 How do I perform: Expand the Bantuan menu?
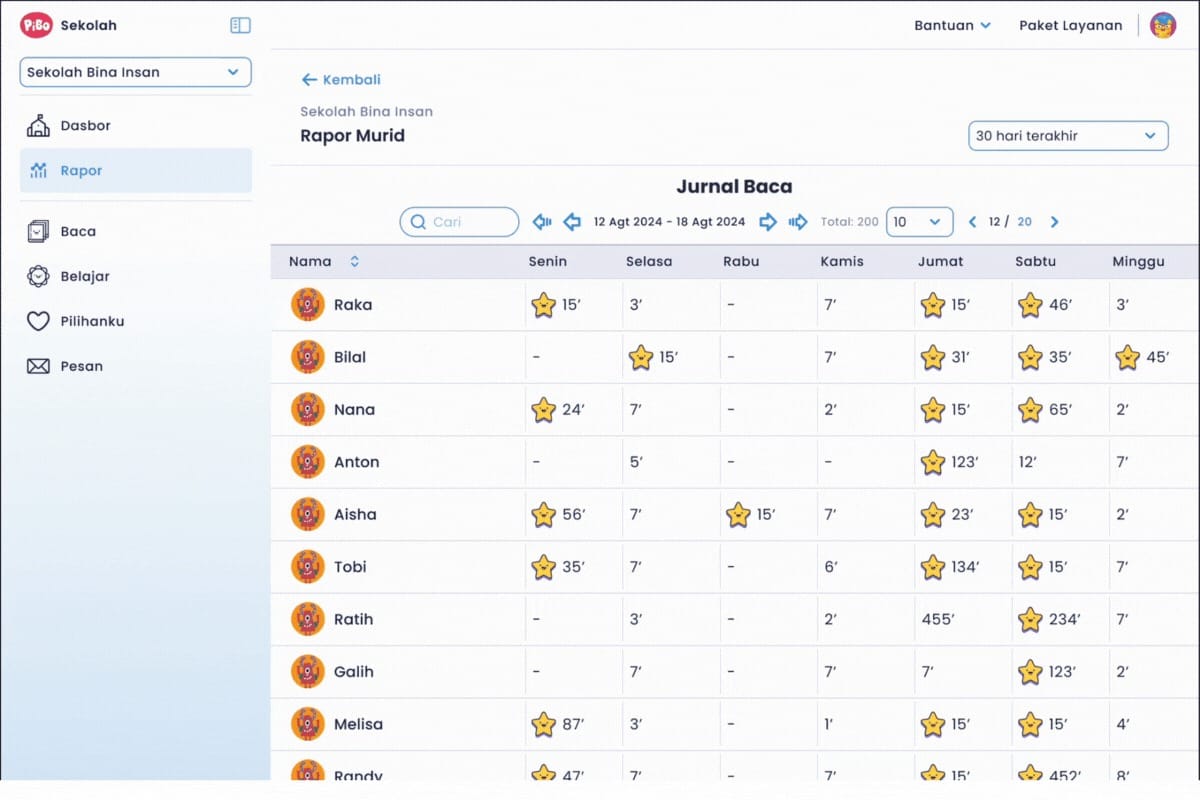(952, 25)
